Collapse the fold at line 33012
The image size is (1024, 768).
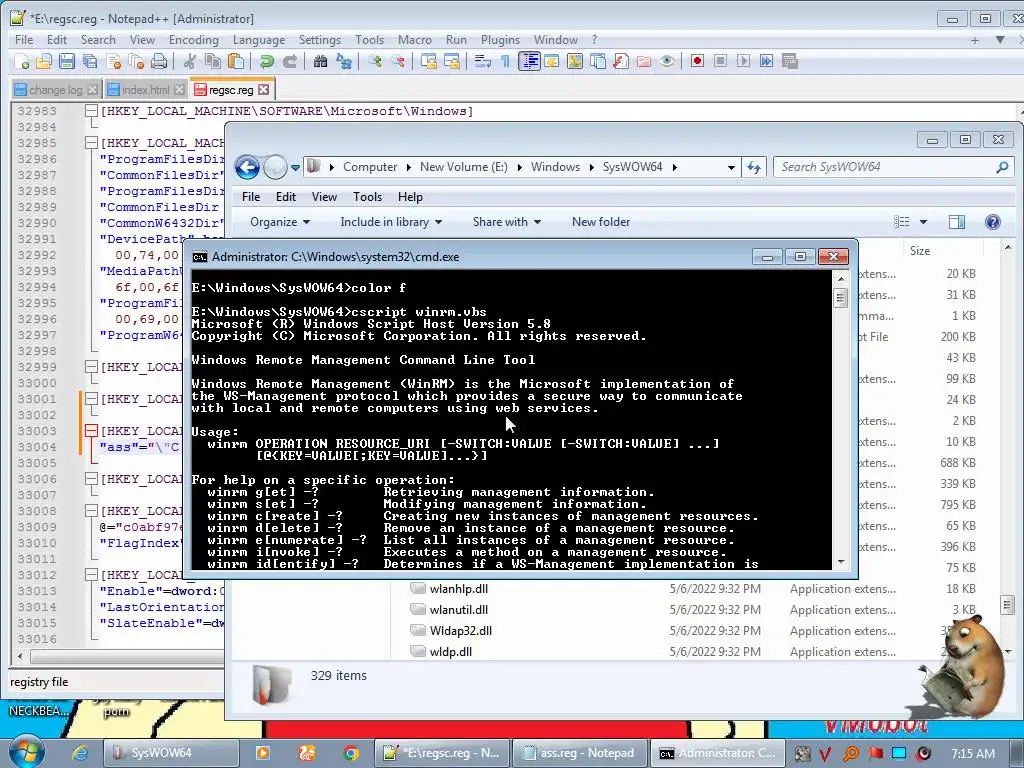pos(91,575)
